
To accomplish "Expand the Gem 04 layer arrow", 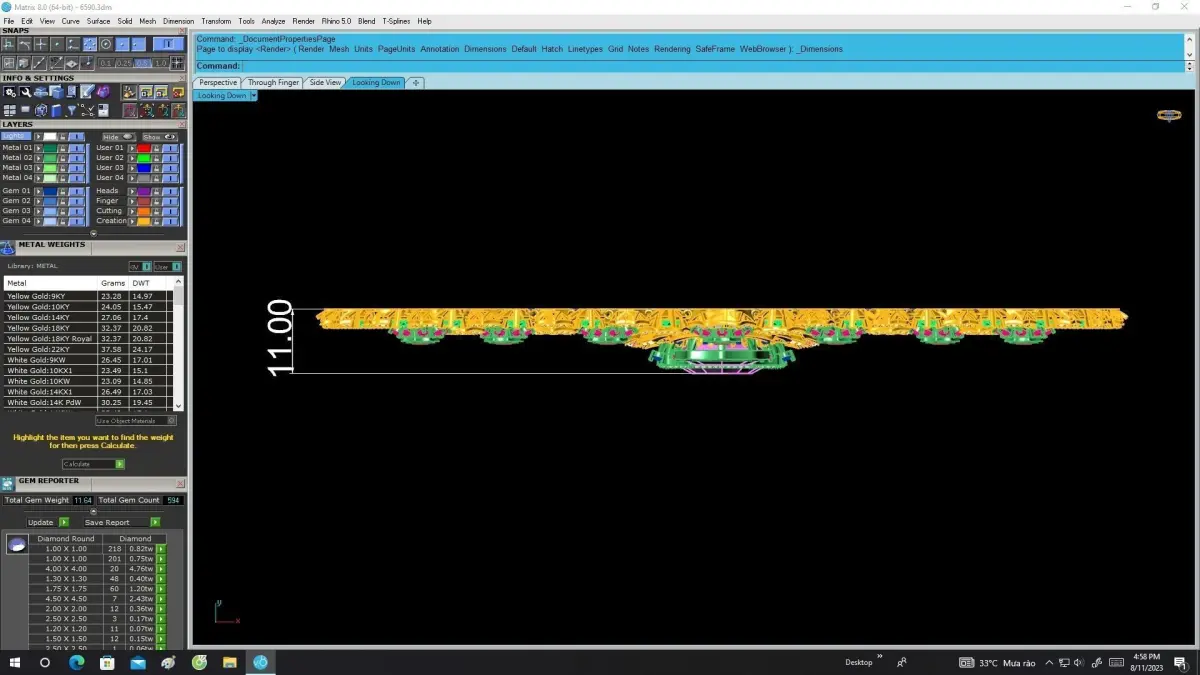I will (38, 221).
